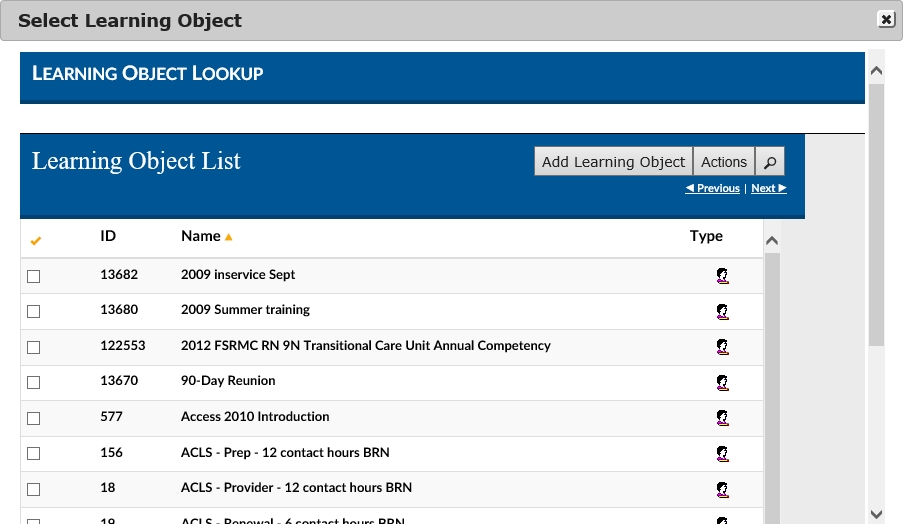Open the Actions dropdown menu
The width and height of the screenshot is (903, 524).
[x=723, y=162]
